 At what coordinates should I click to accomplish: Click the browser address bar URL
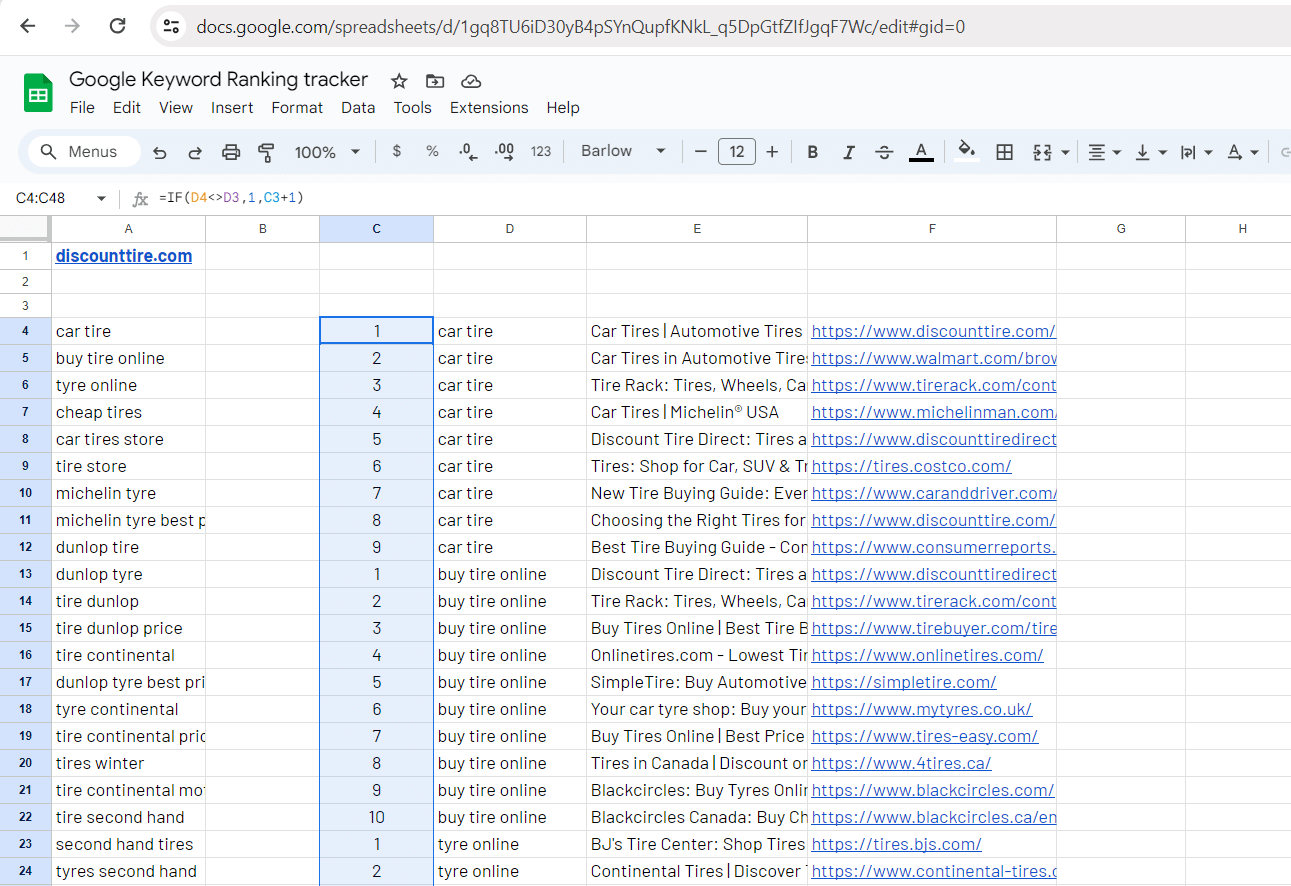tap(580, 27)
